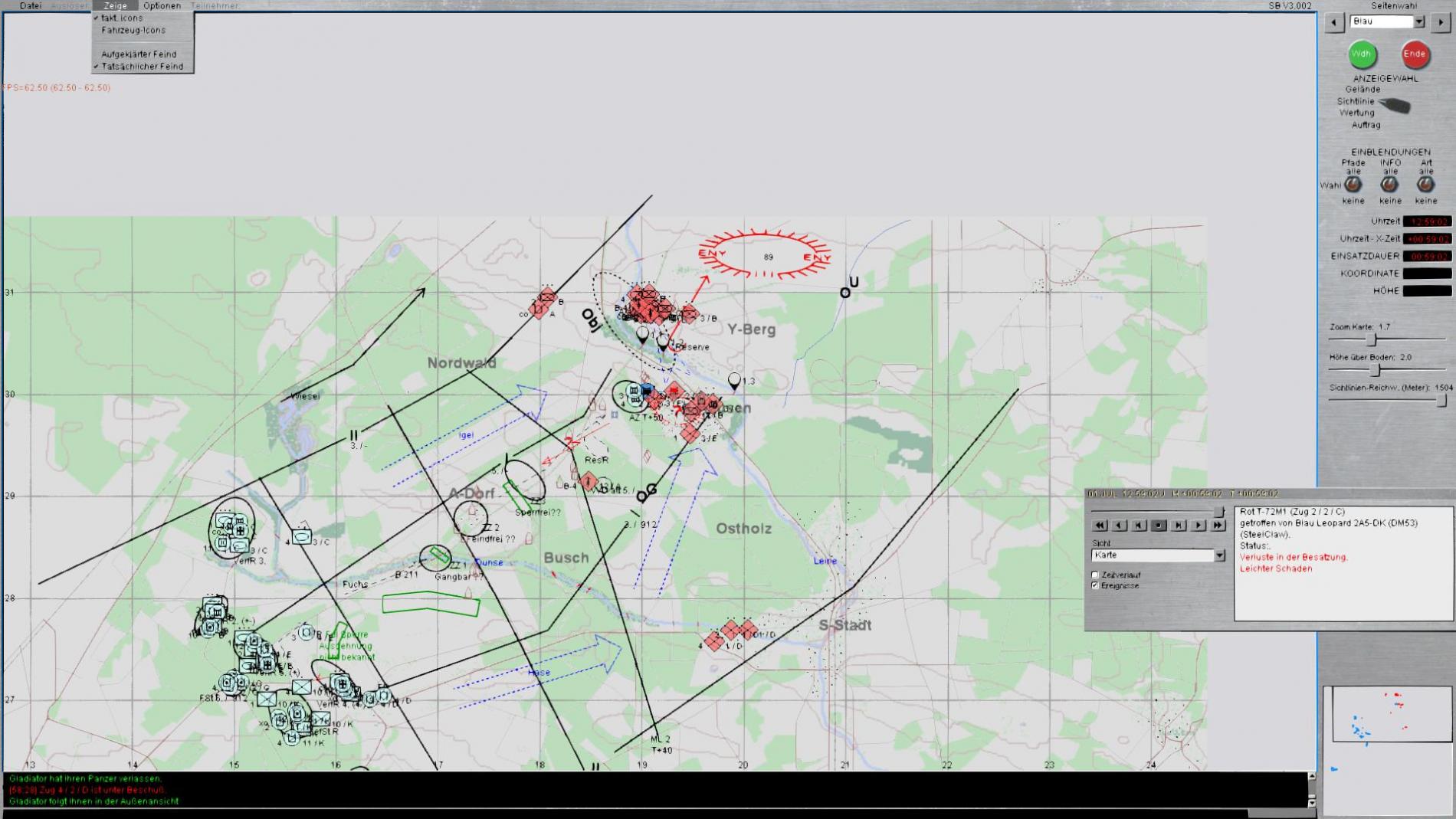This screenshot has width=1456, height=819.
Task: Click the rewind button in playback controls
Action: point(1100,526)
